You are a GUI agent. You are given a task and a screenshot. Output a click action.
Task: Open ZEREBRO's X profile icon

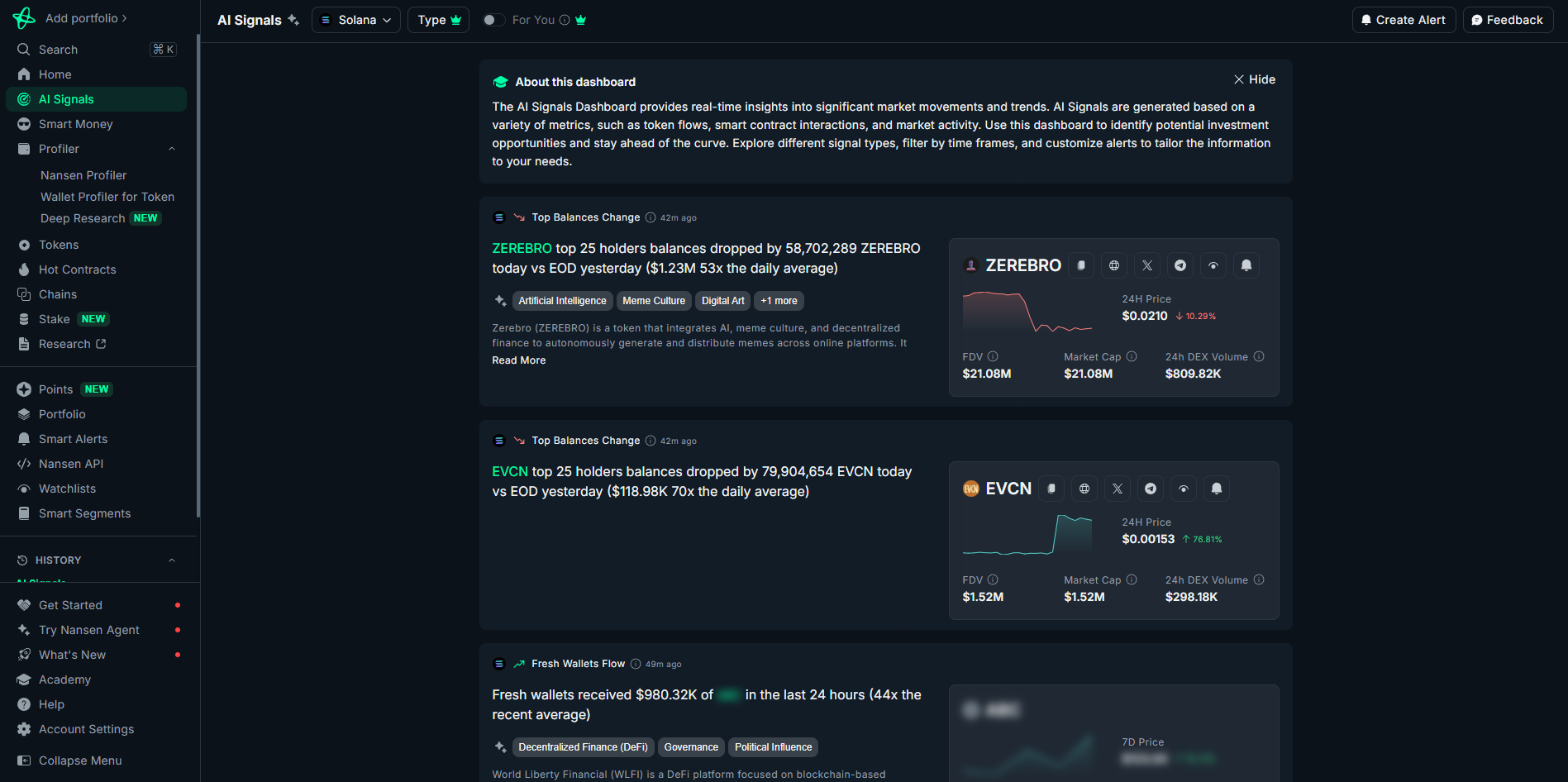click(x=1147, y=265)
